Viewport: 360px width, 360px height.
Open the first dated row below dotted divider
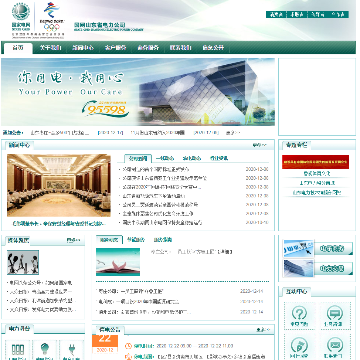[x=180, y=291]
